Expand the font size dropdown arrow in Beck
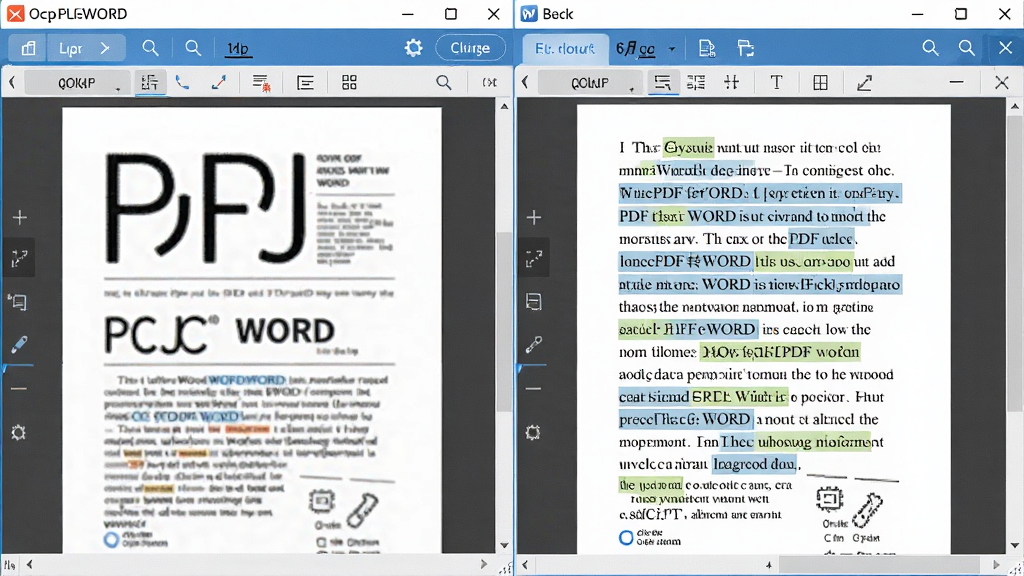This screenshot has width=1024, height=576. [672, 49]
